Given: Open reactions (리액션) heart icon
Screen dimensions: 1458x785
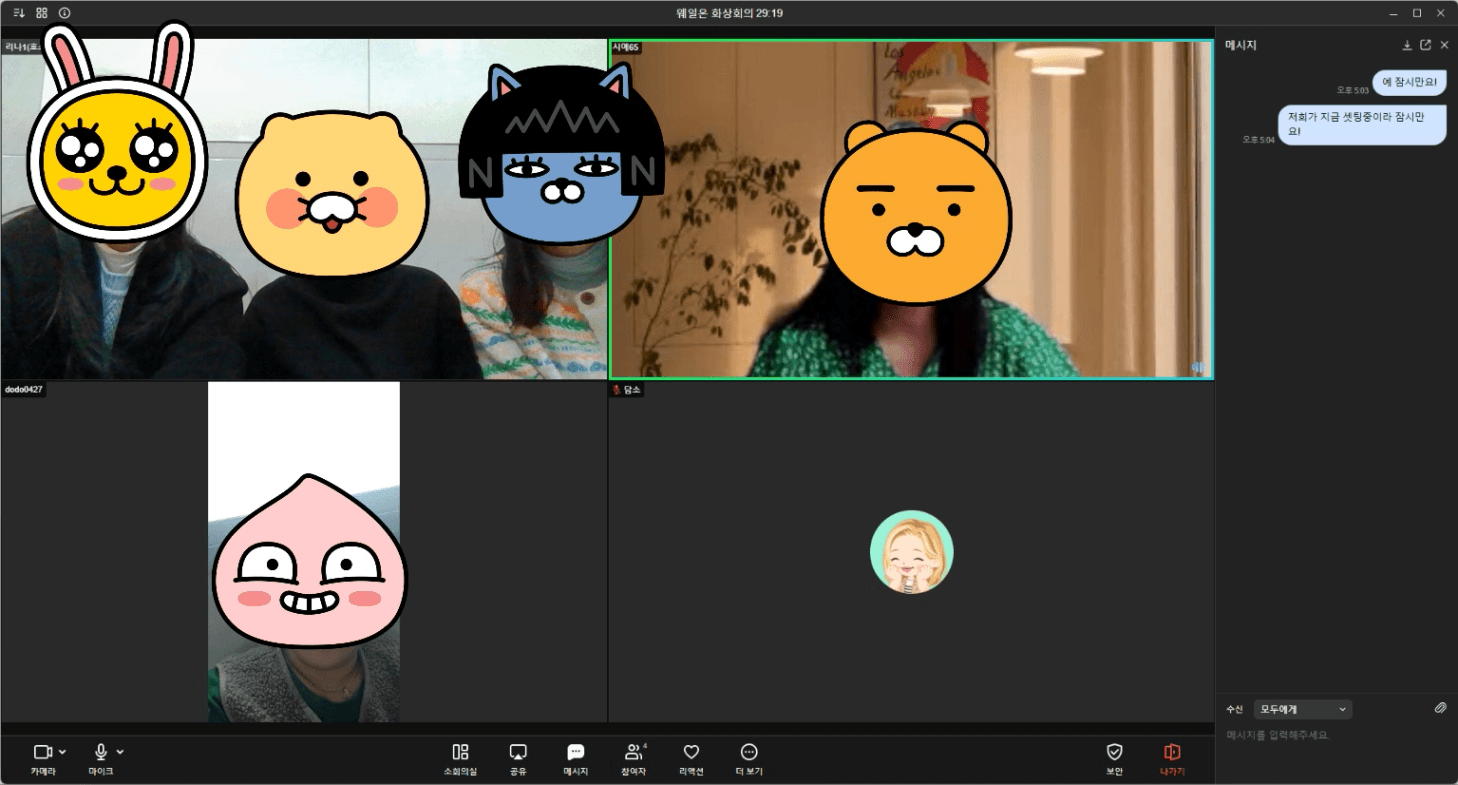Looking at the screenshot, I should 690,752.
